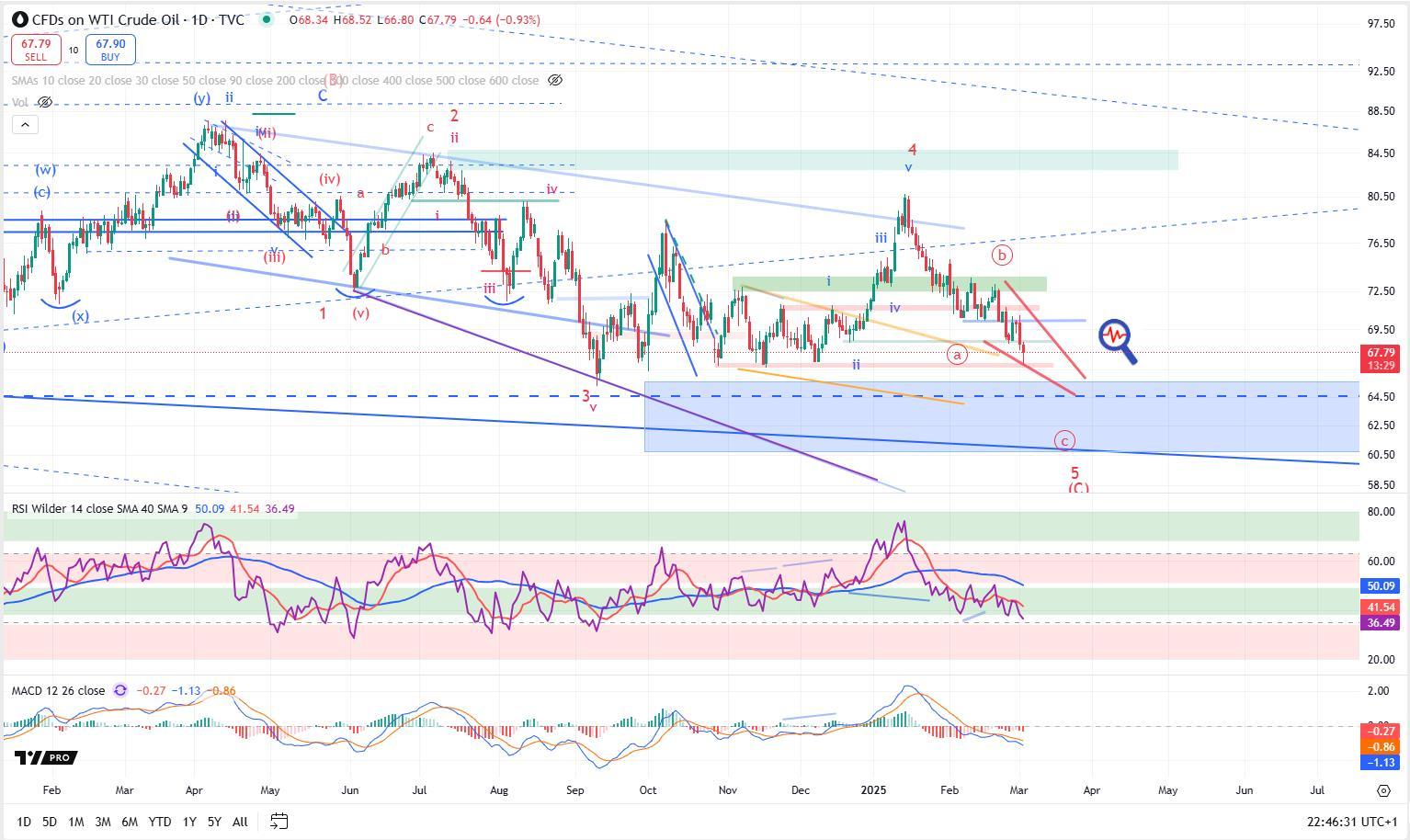Click the green market status dot
Image resolution: width=1410 pixels, height=840 pixels.
point(267,19)
